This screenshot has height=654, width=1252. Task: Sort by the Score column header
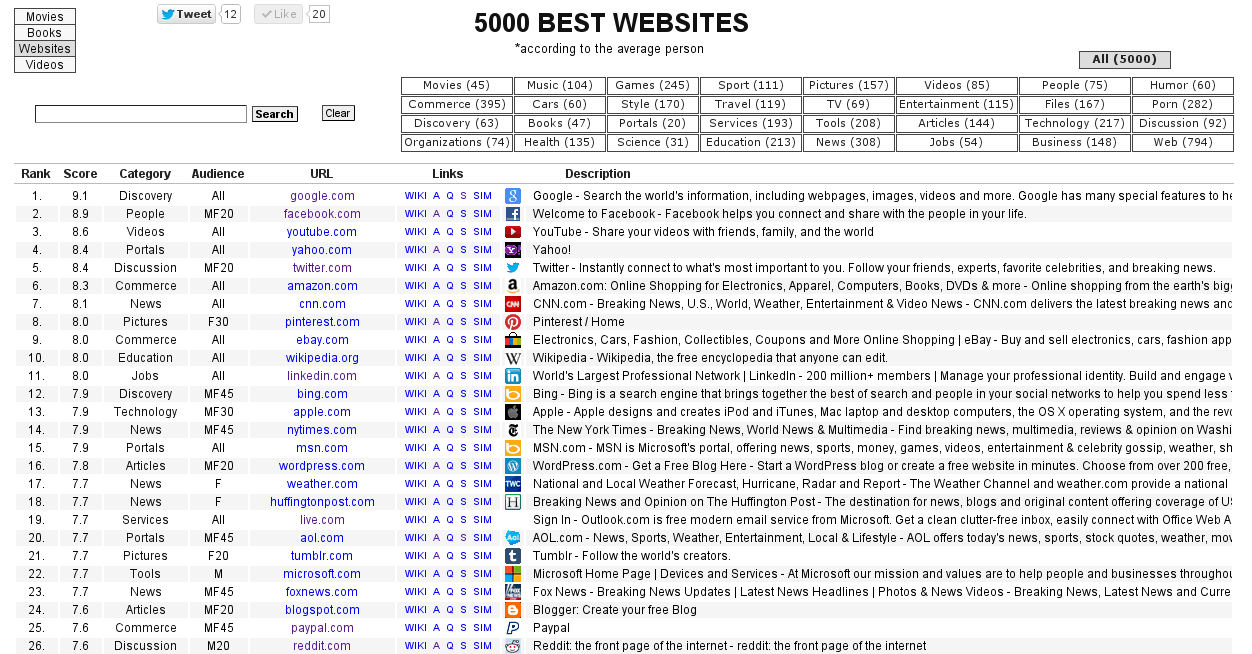(80, 174)
